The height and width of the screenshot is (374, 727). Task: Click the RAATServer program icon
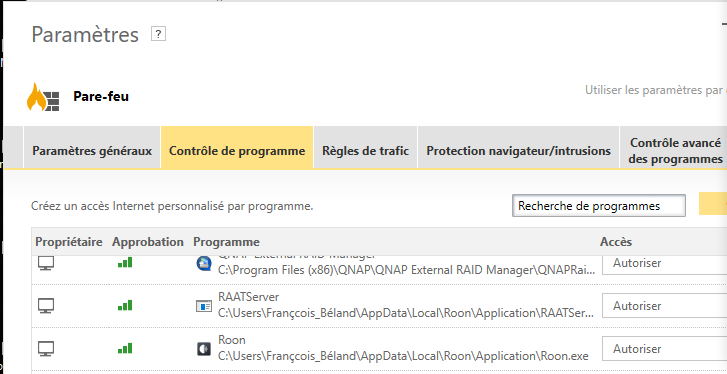click(x=204, y=306)
